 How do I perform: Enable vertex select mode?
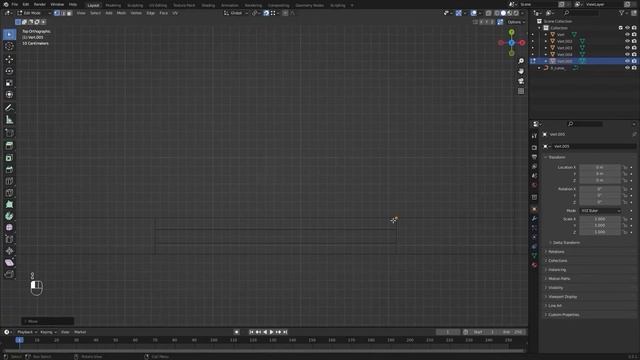click(x=57, y=13)
